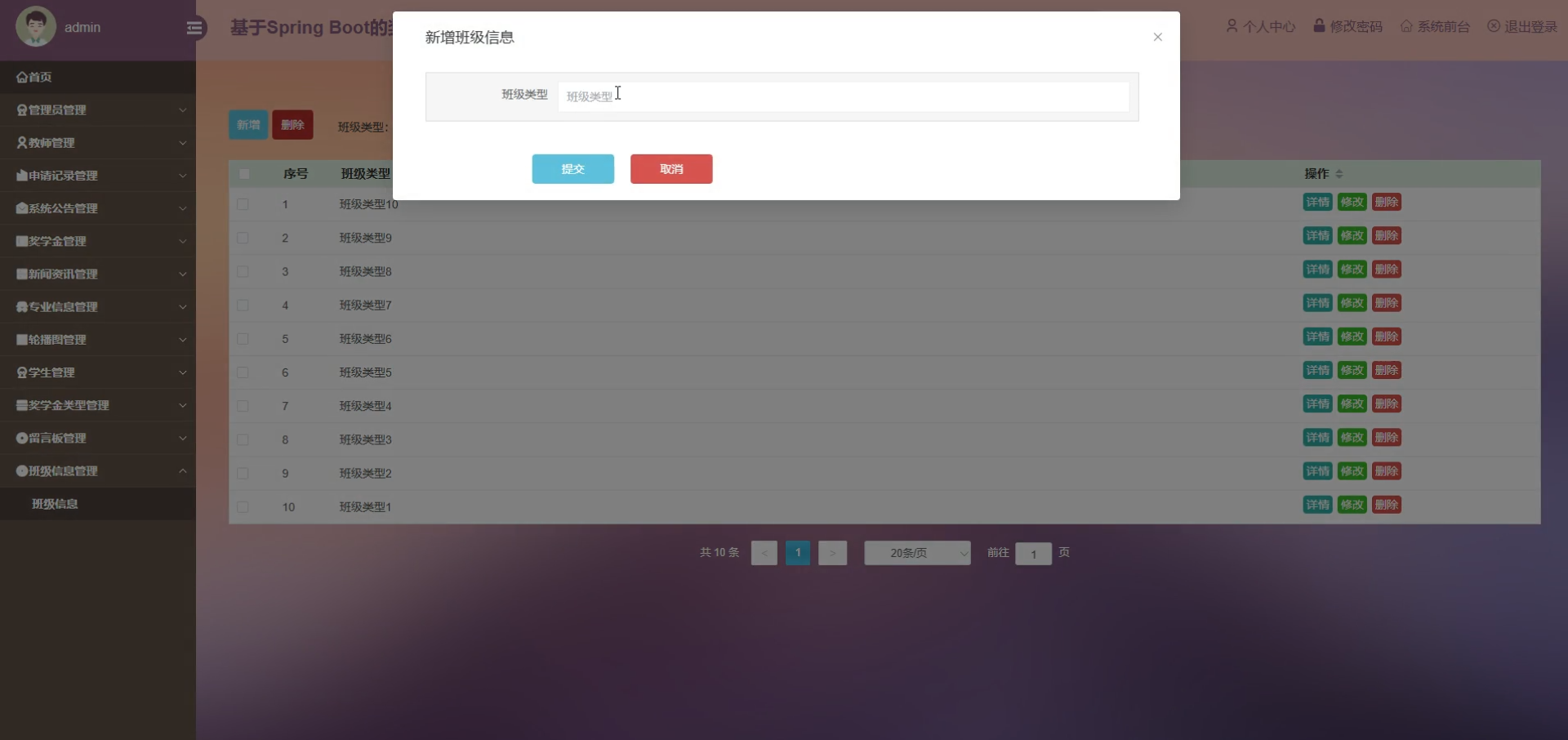Click 修改 for 班级类型9
Screen dimensions: 1568x740
pyautogui.click(x=1352, y=236)
